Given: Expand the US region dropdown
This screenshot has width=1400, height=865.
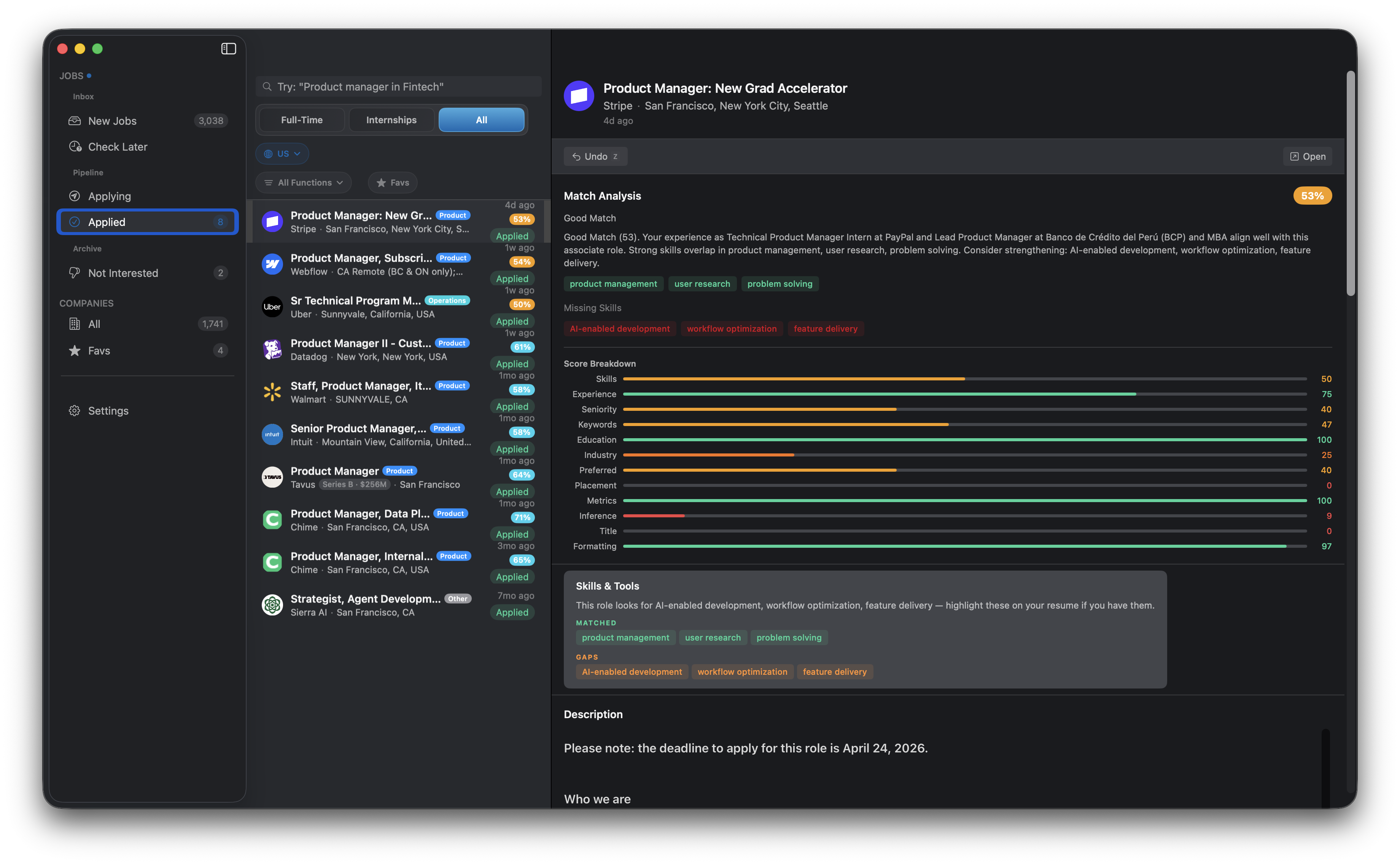Looking at the screenshot, I should tap(282, 153).
